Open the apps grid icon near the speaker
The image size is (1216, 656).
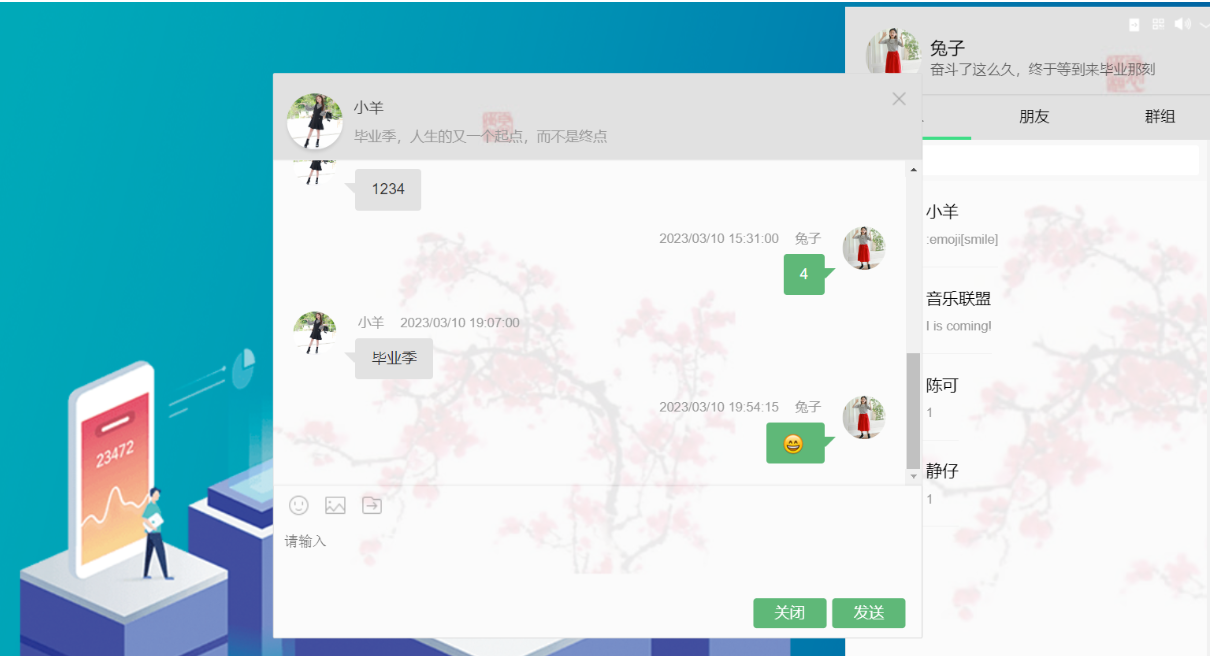[1158, 24]
